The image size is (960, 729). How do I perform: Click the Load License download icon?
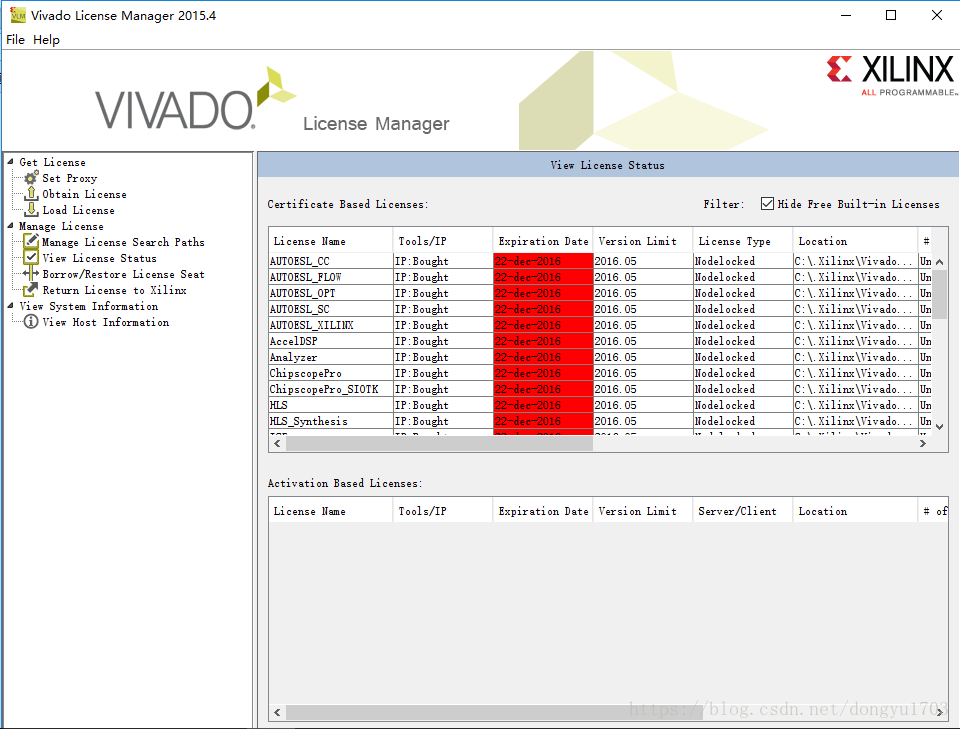coord(31,210)
